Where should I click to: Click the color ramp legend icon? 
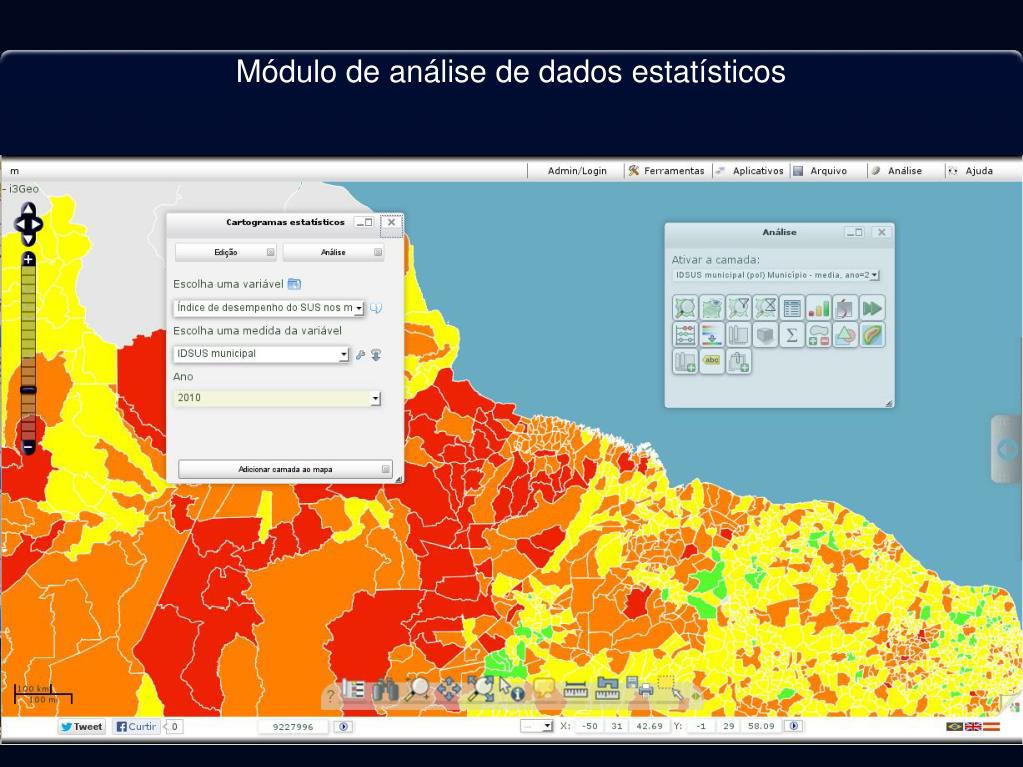[712, 335]
